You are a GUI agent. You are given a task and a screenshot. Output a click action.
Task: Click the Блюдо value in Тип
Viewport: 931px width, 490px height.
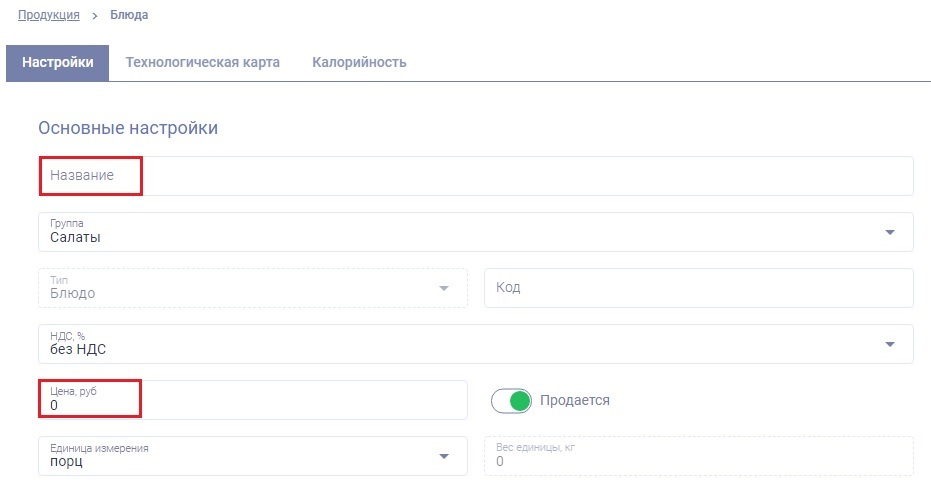click(73, 294)
